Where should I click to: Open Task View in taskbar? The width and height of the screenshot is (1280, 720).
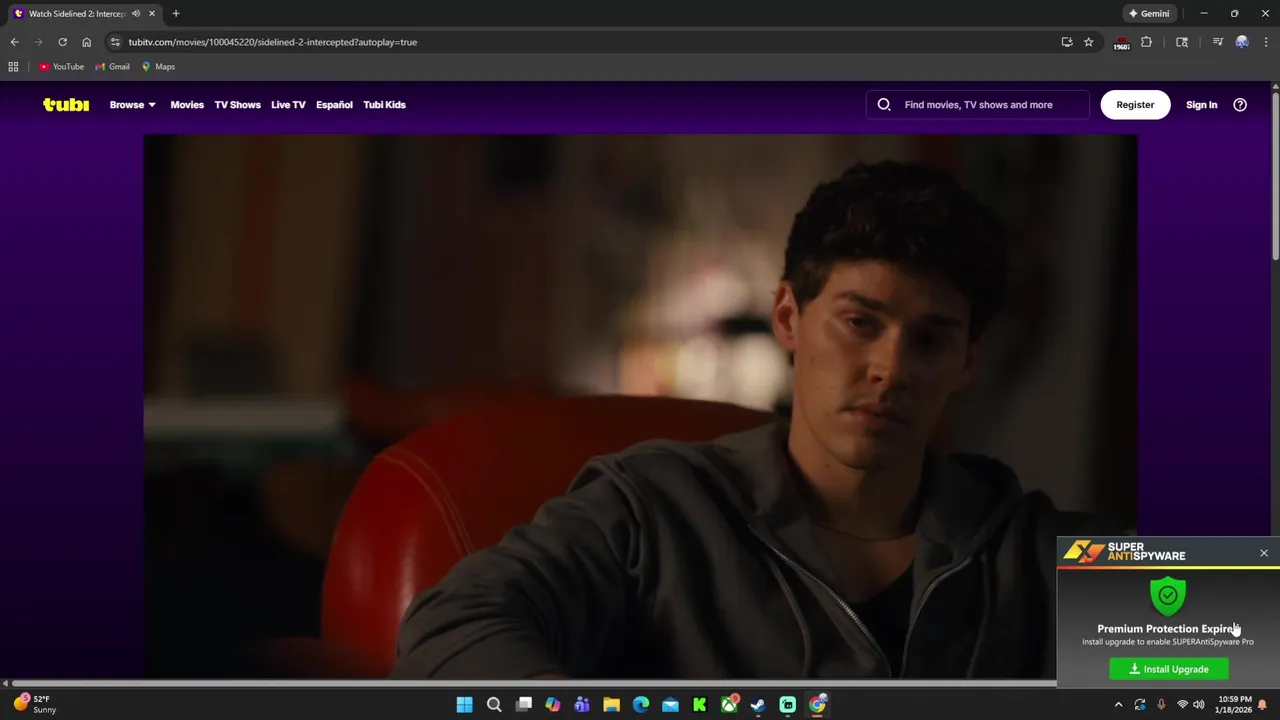523,705
